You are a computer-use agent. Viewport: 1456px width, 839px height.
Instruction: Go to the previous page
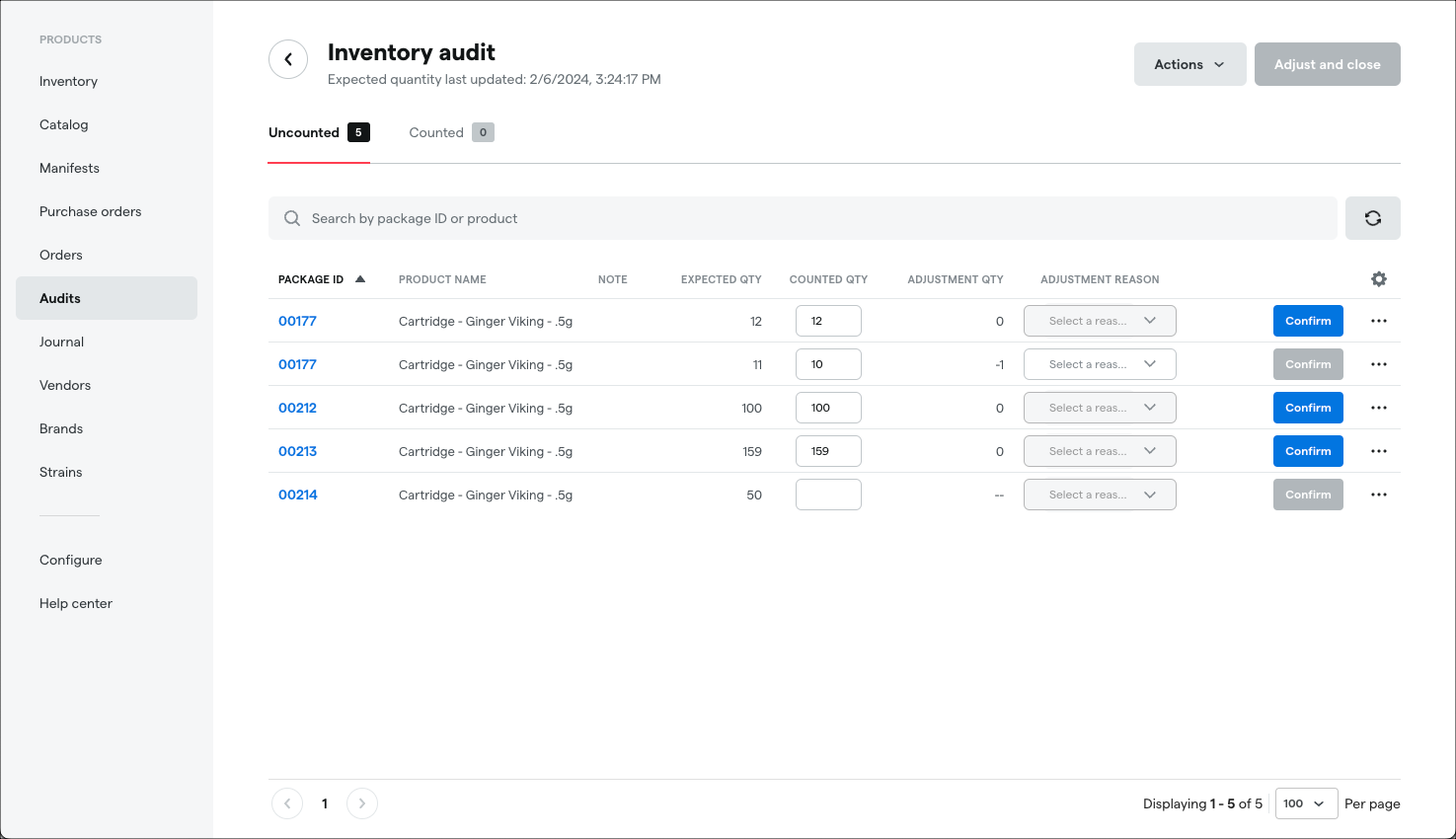(287, 803)
